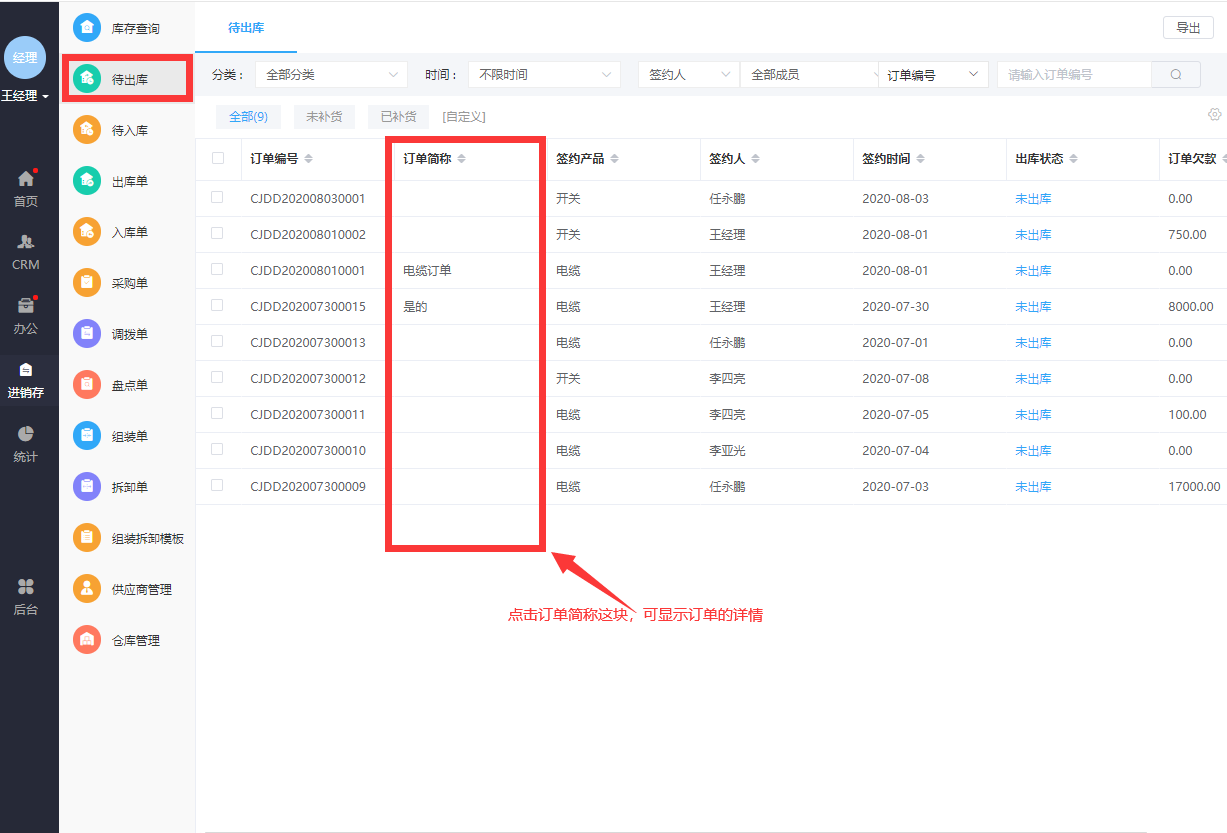Click signer 李亚光 cell

(727, 450)
